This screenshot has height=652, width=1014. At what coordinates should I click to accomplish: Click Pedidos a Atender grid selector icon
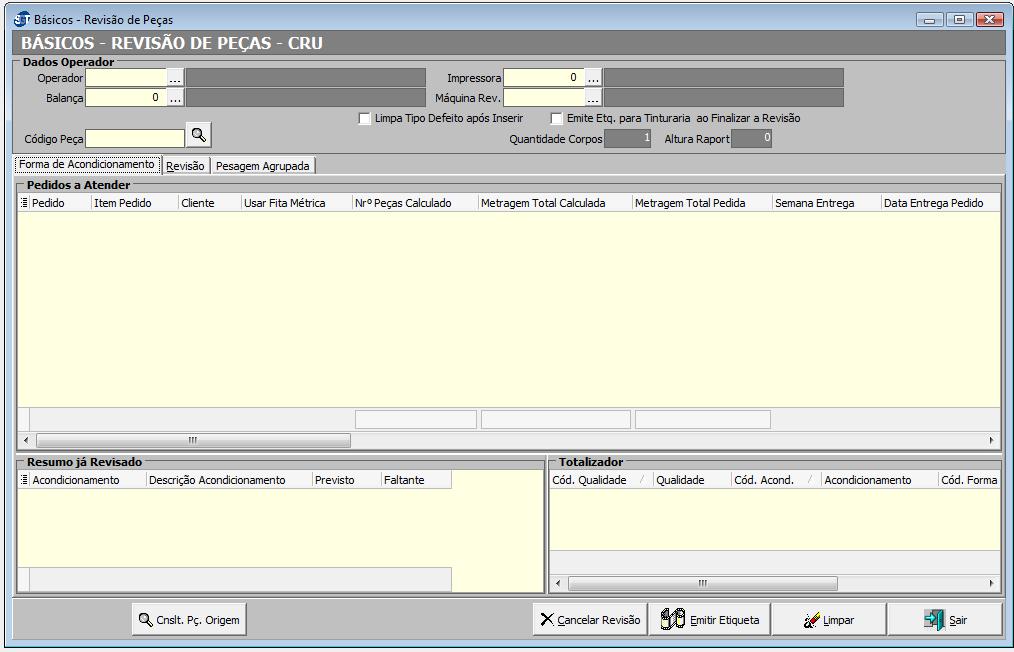(x=25, y=203)
